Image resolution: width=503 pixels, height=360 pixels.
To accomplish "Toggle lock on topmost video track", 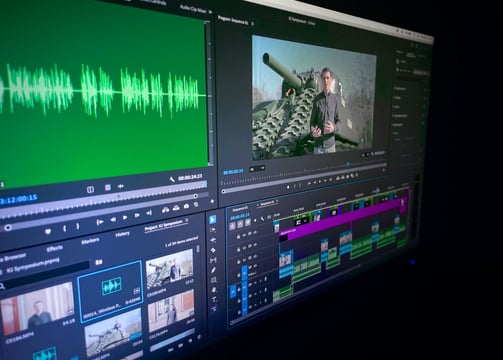I will coord(238,236).
